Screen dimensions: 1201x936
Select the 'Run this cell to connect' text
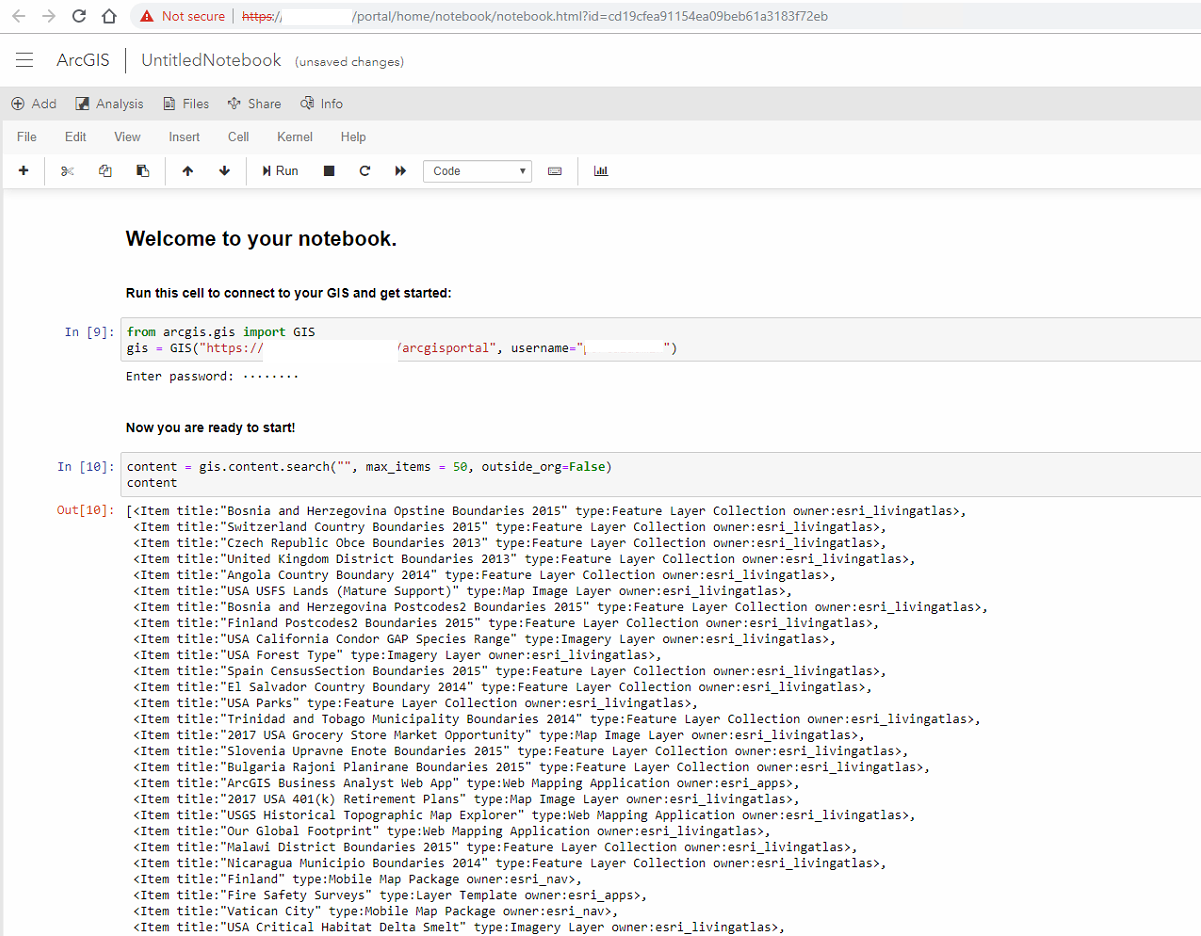(x=289, y=293)
